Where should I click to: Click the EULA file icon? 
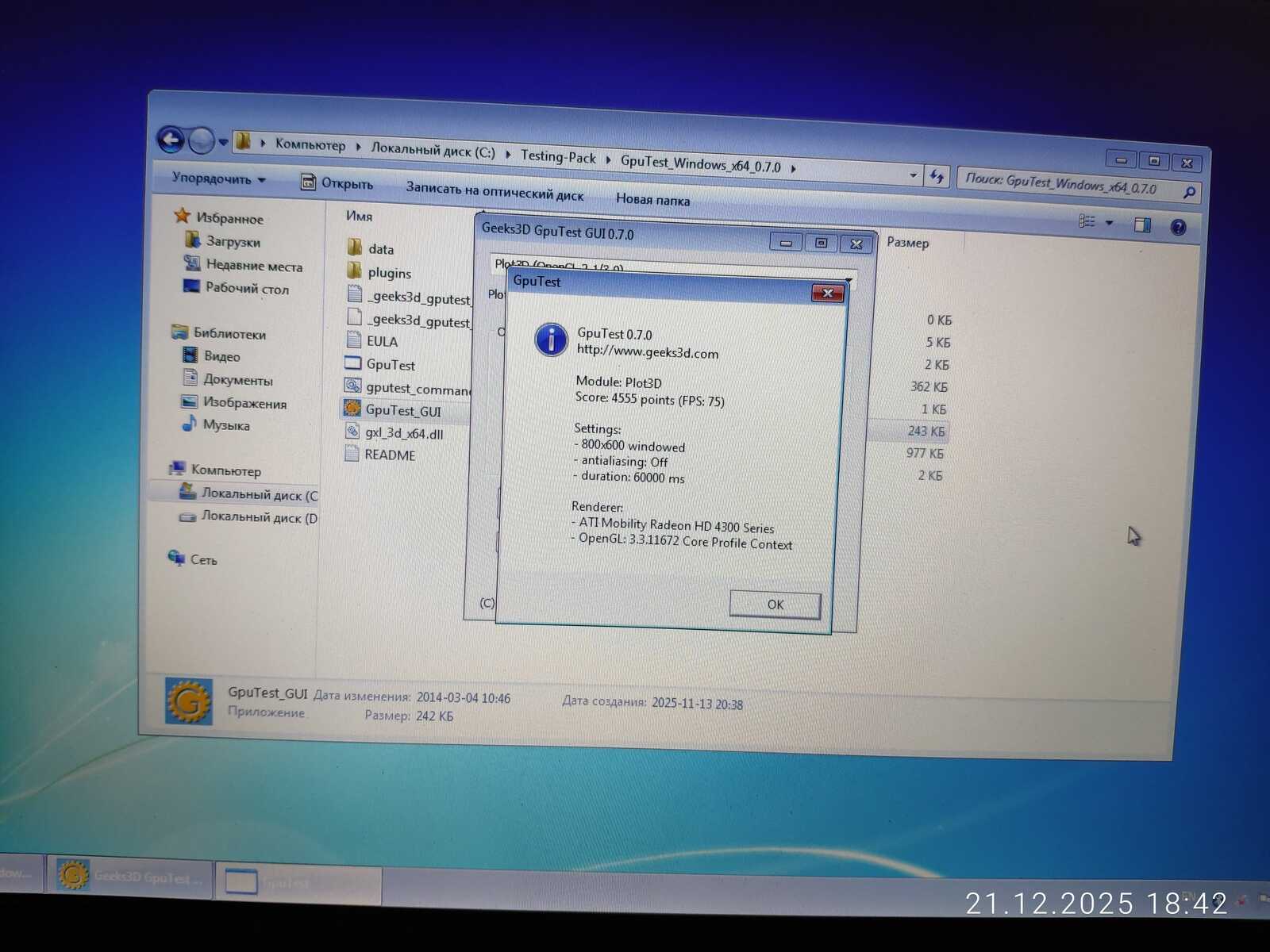point(354,340)
